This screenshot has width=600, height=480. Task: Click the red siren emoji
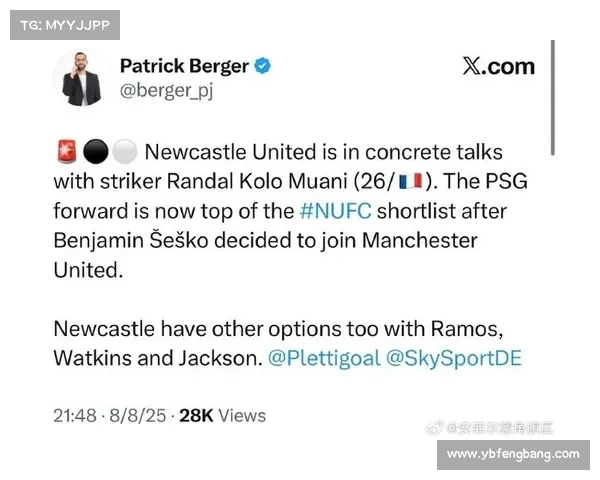(67, 152)
